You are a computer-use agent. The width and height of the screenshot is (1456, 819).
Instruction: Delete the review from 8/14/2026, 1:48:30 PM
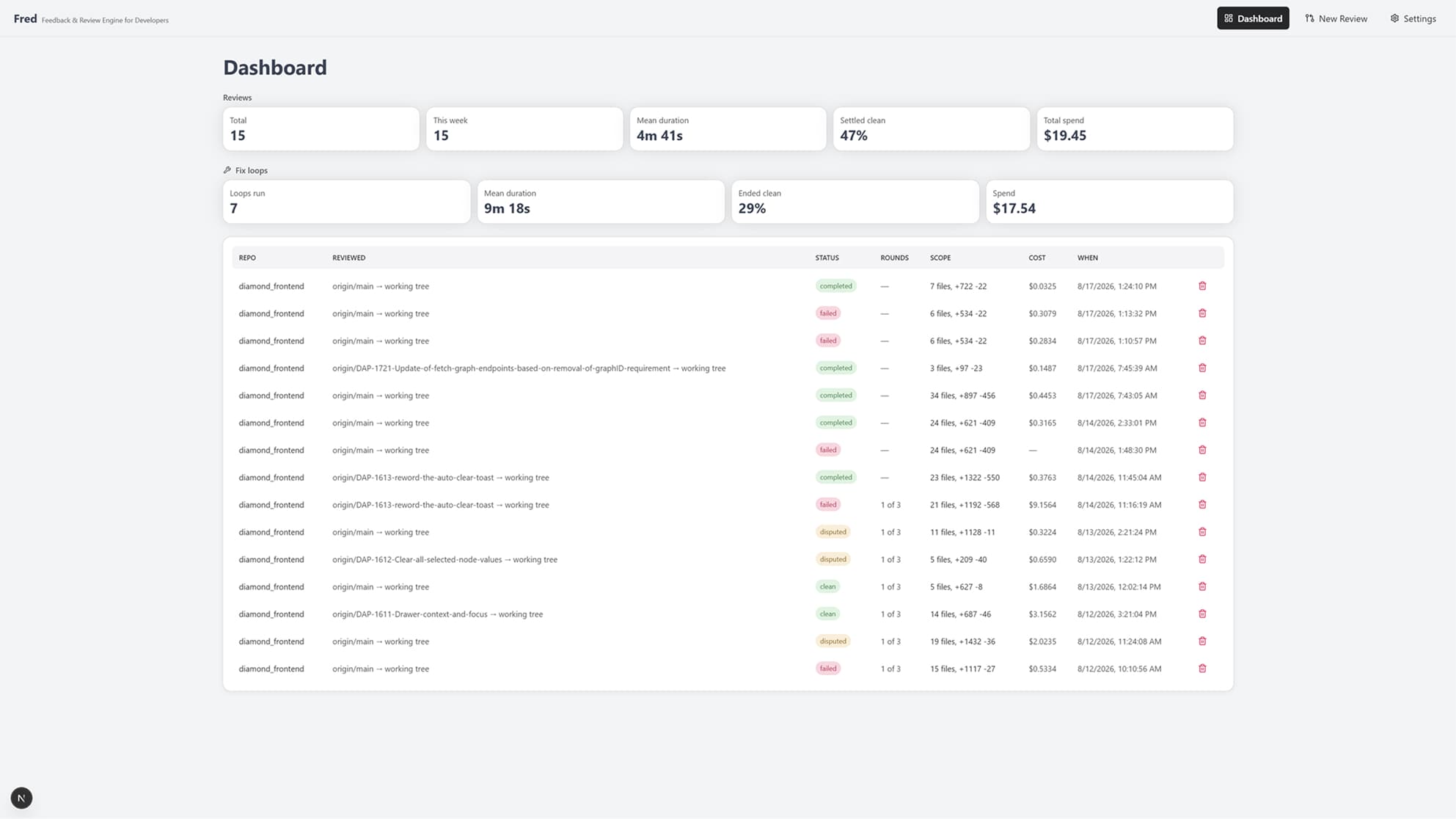tap(1202, 450)
